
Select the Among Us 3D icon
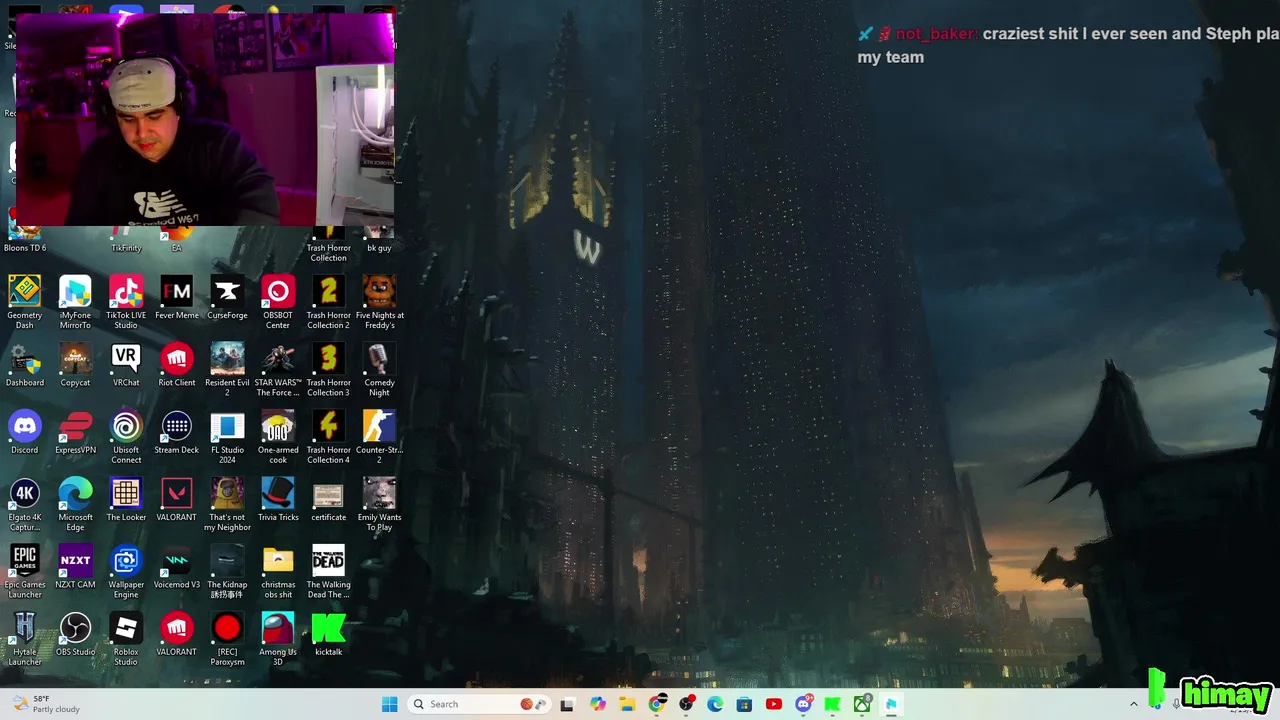(278, 637)
